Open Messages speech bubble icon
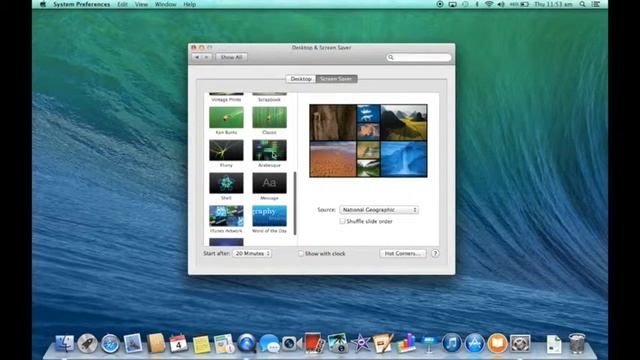 [x=269, y=343]
